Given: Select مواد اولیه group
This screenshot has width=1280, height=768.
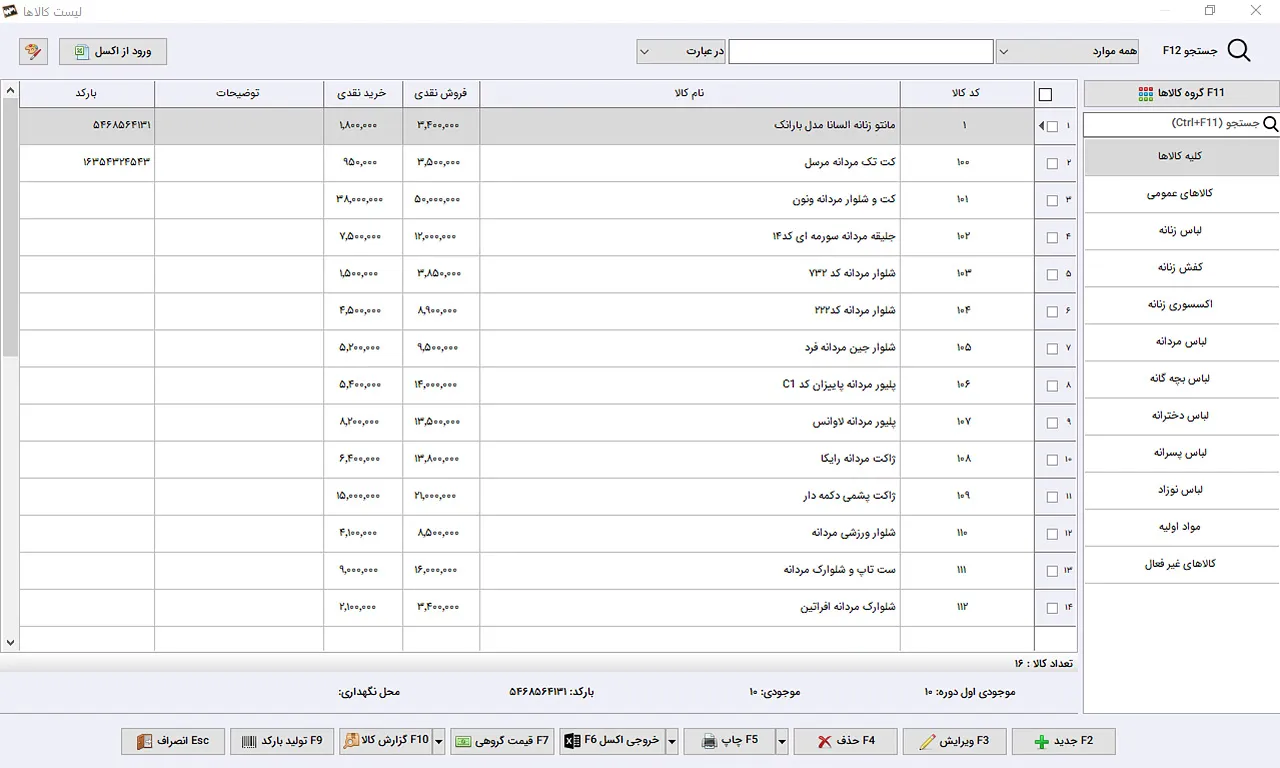Looking at the screenshot, I should pos(1181,527).
